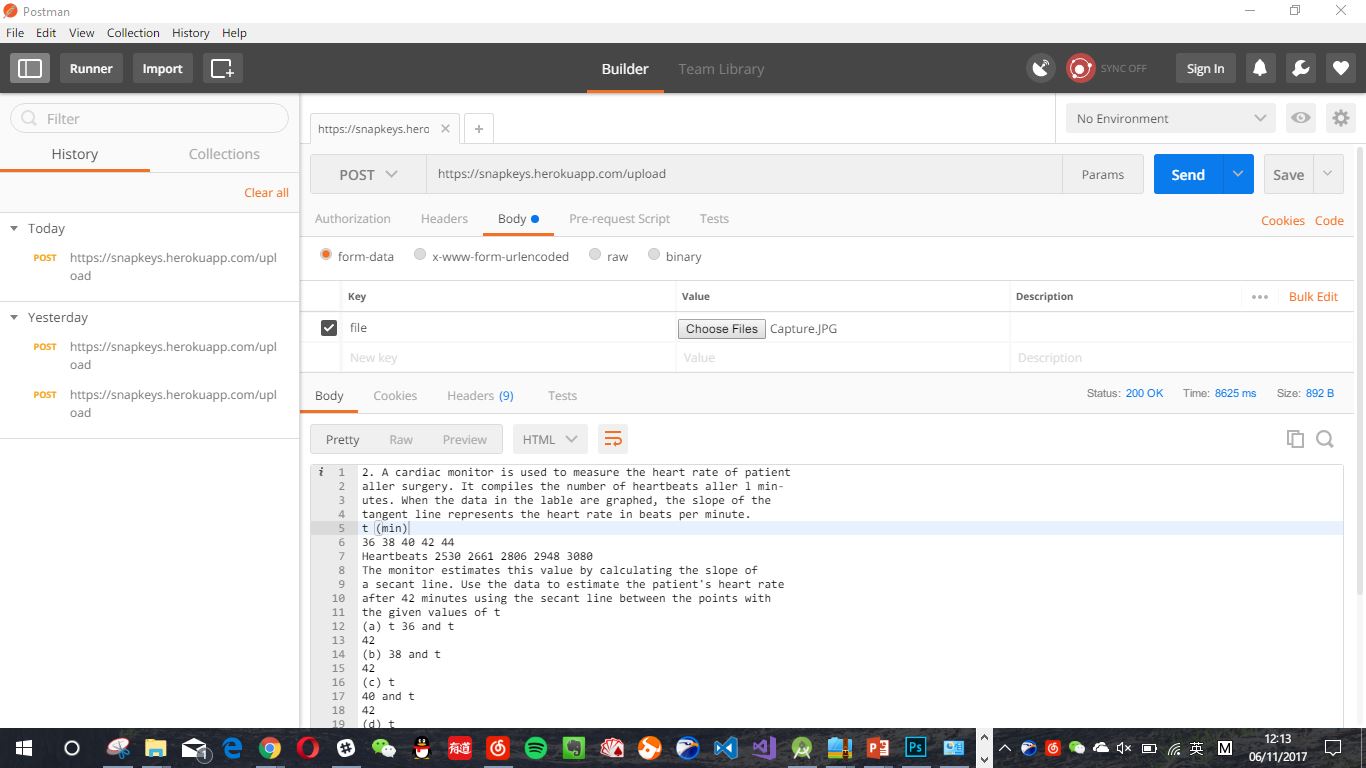The width and height of the screenshot is (1366, 768).
Task: Open a new window with the plus-window icon
Action: point(222,68)
